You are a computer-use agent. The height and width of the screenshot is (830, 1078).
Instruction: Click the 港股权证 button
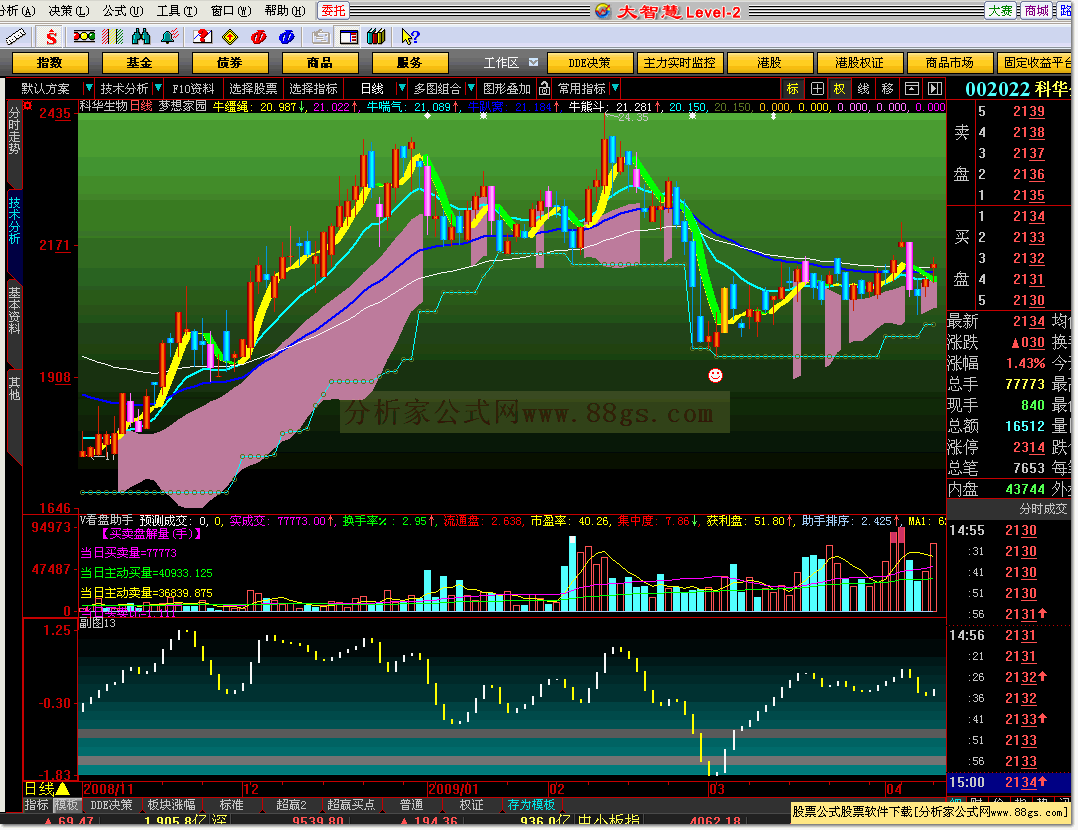pos(859,63)
